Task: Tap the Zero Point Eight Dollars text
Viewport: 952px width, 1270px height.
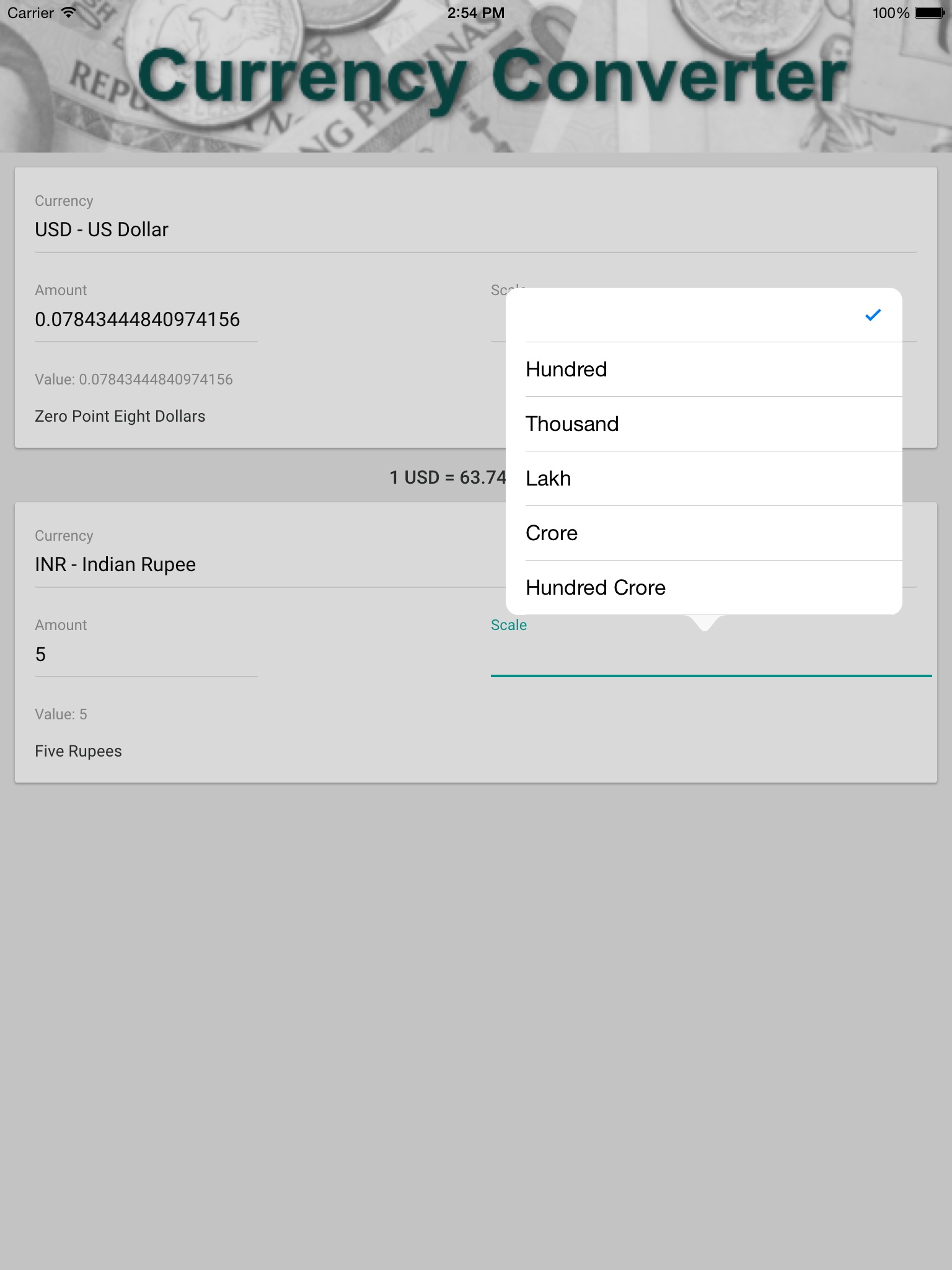Action: [x=120, y=416]
